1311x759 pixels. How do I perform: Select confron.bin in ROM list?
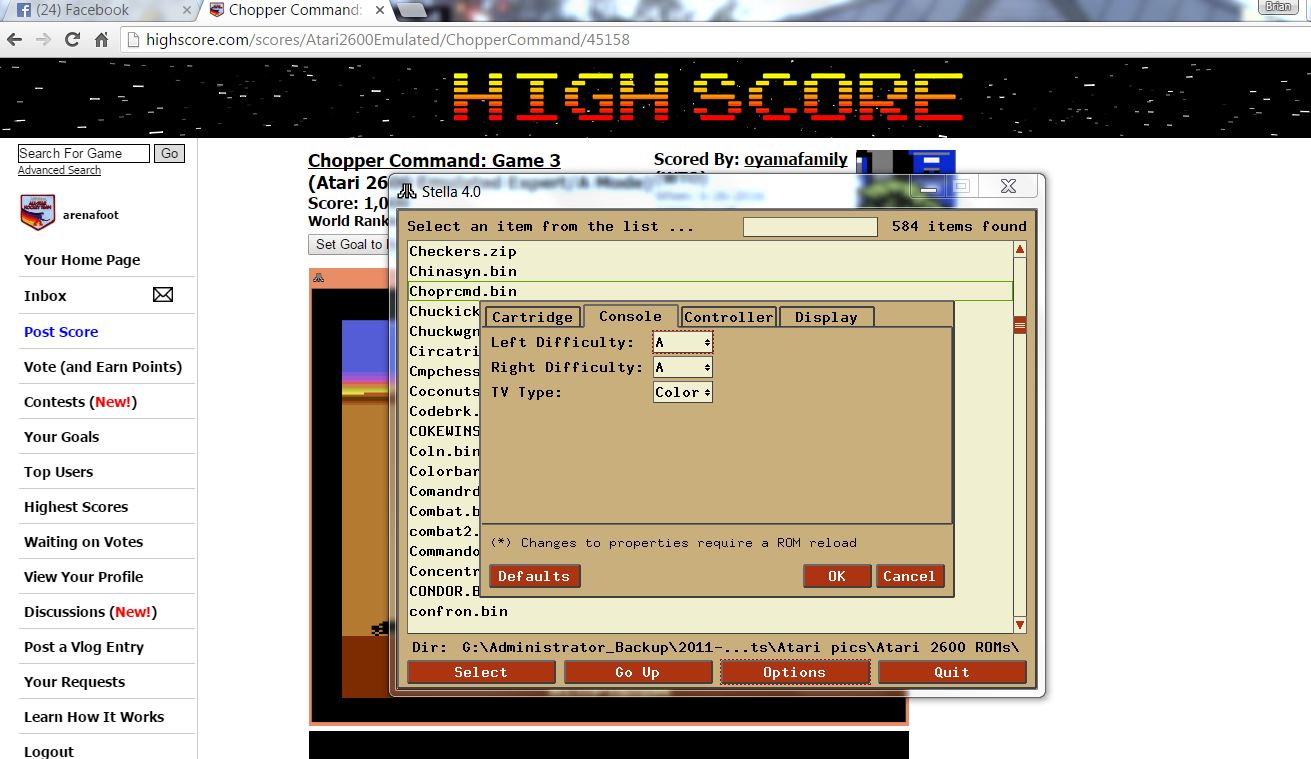710,611
